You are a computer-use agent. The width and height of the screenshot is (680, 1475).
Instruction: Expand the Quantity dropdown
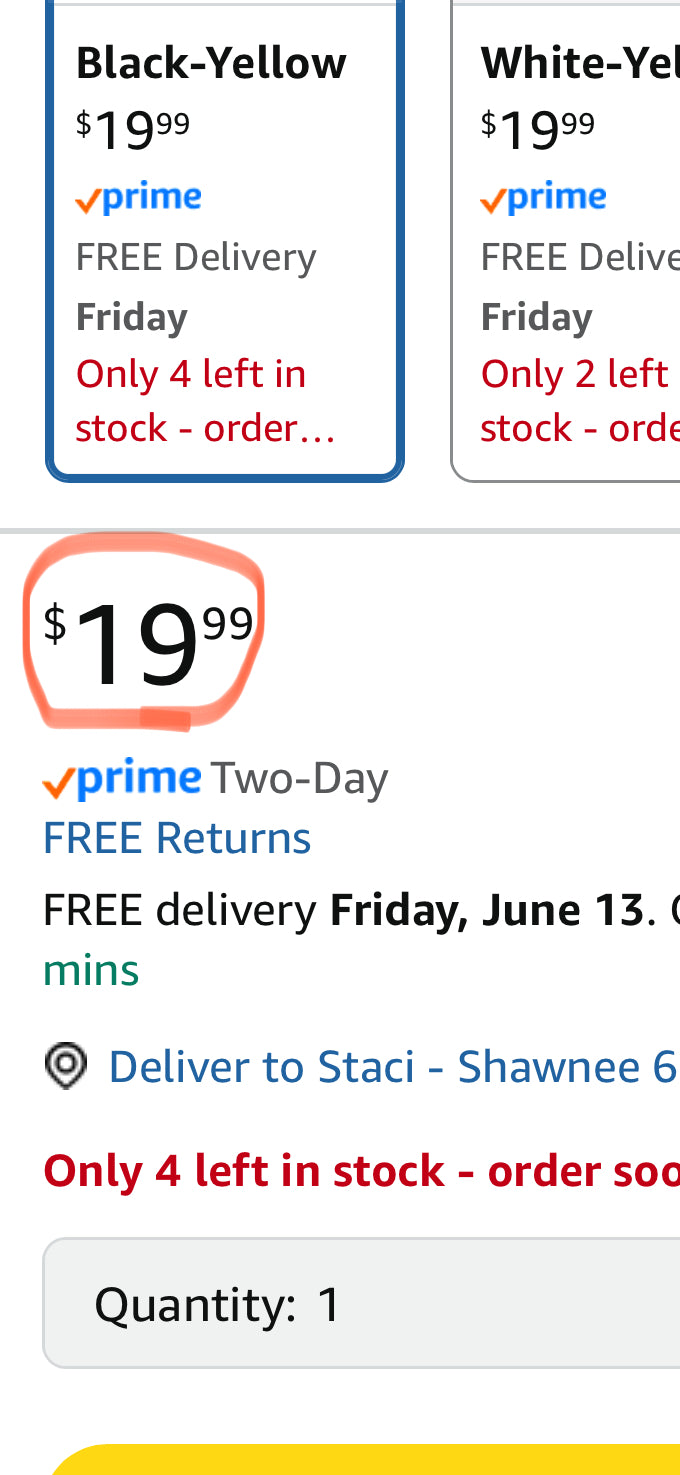360,1304
